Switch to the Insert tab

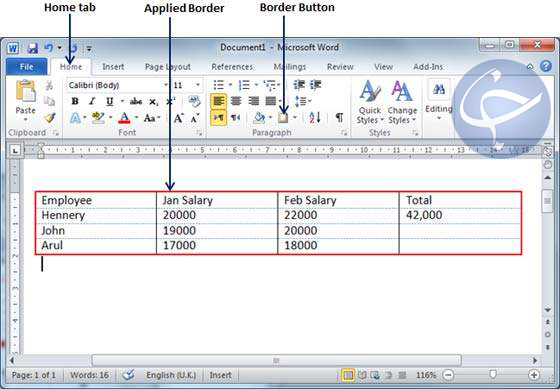pos(113,67)
